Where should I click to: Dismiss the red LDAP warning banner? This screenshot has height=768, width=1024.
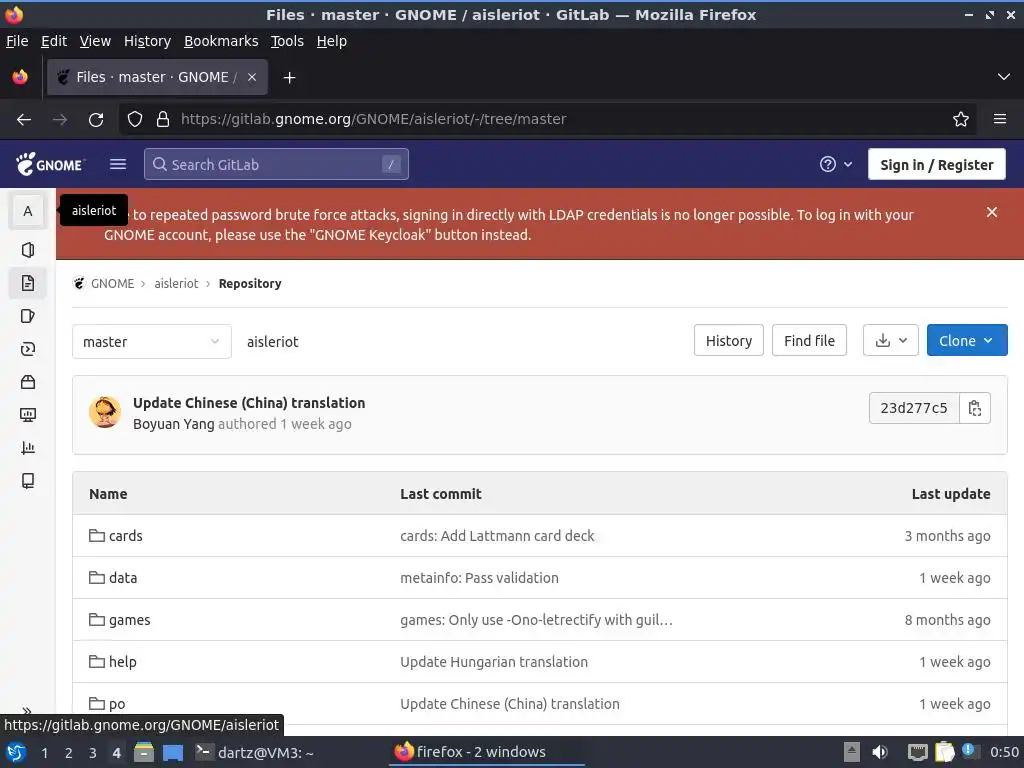pyautogui.click(x=991, y=212)
